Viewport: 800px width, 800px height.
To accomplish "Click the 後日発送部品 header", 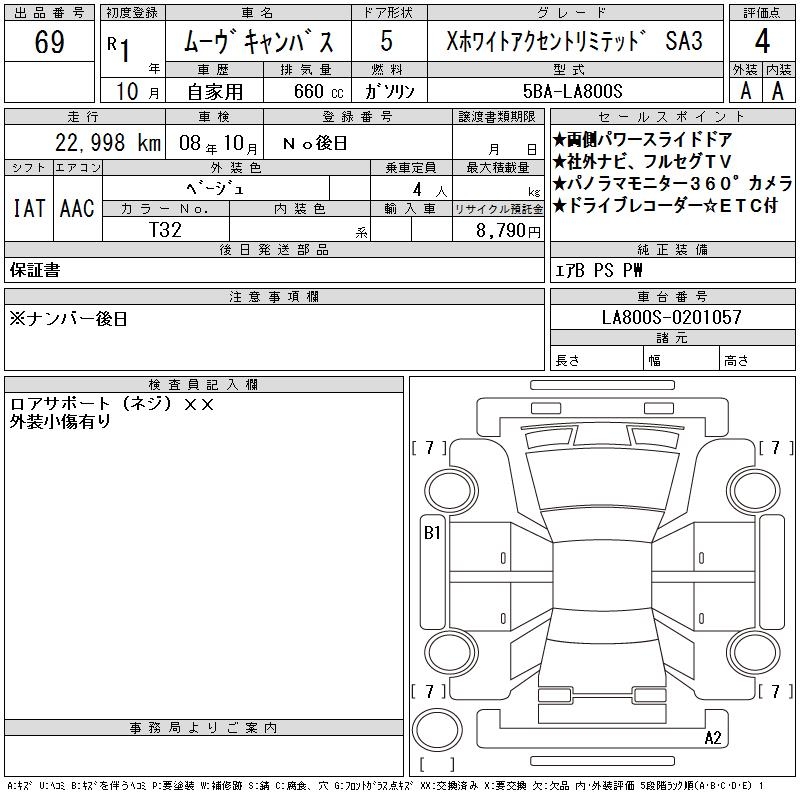I will click(x=274, y=249).
